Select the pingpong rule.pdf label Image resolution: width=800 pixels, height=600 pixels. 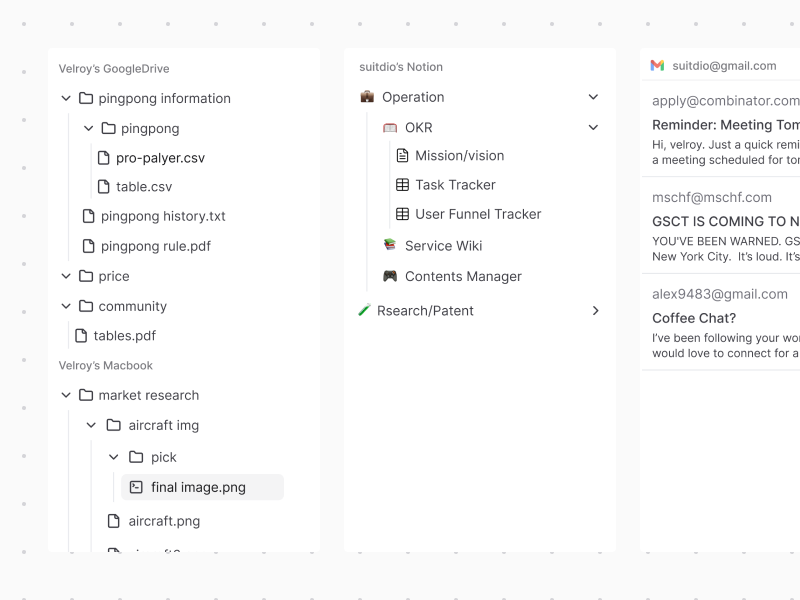point(156,247)
